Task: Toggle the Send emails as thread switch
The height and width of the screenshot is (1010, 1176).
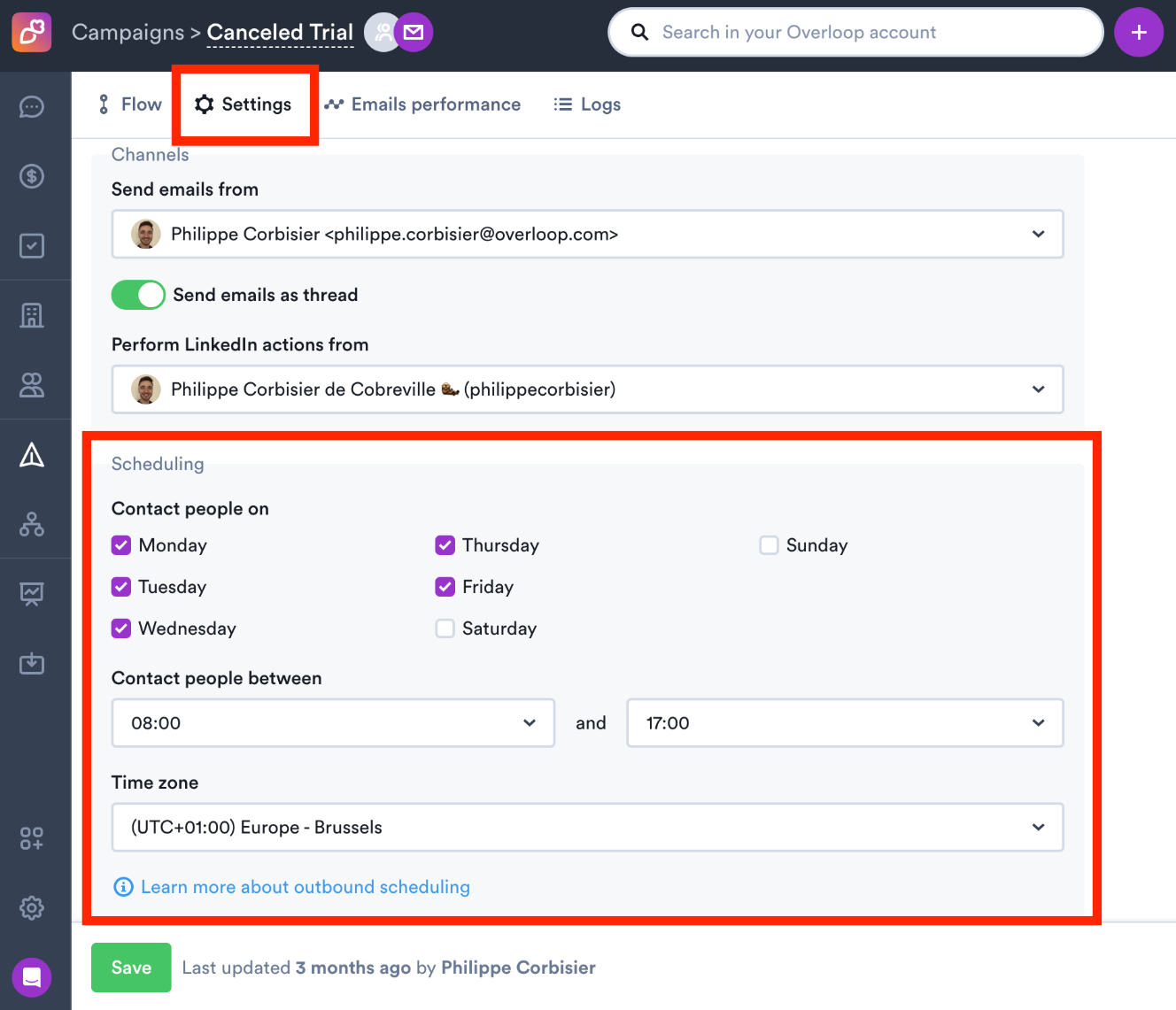Action: pos(138,295)
